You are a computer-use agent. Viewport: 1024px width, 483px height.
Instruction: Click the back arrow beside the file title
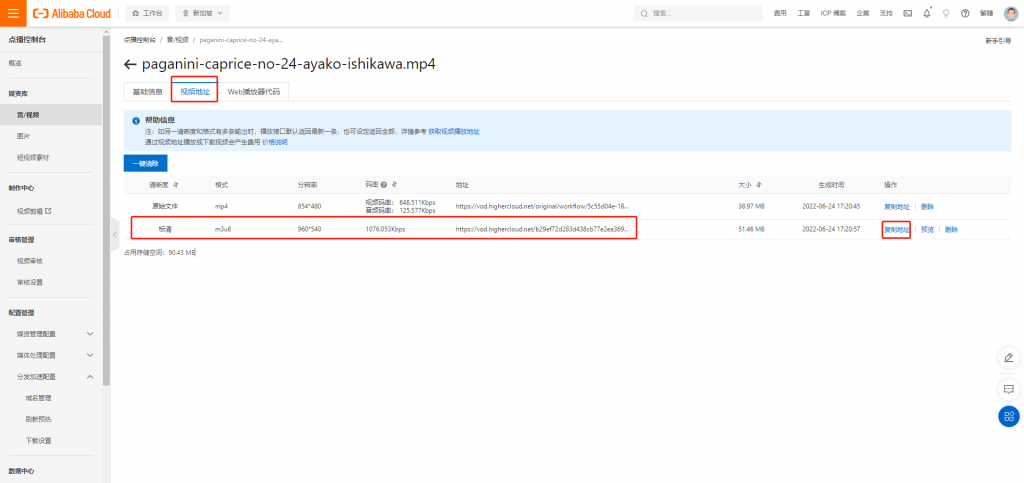pos(130,65)
